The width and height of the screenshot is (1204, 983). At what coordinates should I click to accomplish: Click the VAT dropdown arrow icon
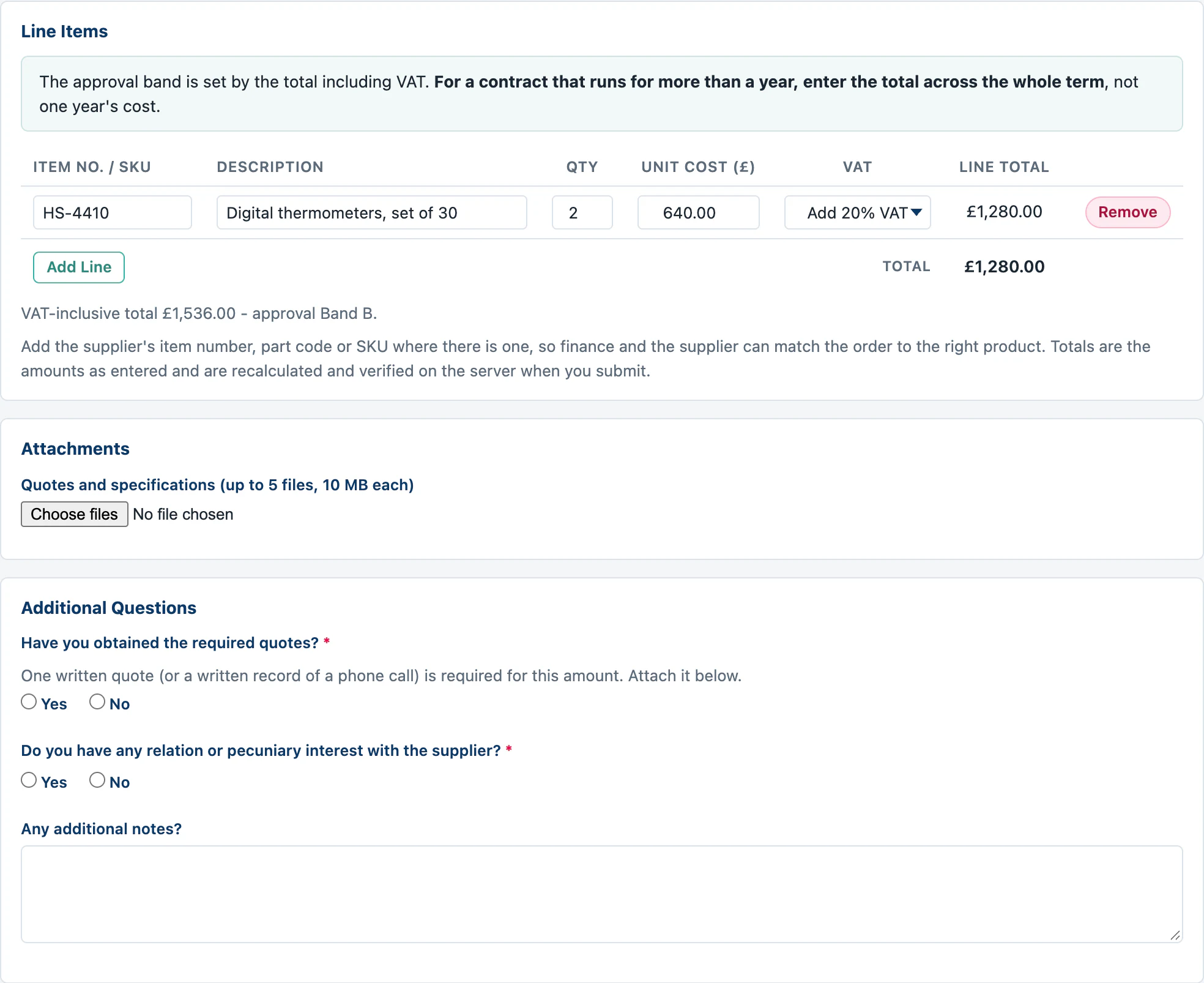[916, 212]
